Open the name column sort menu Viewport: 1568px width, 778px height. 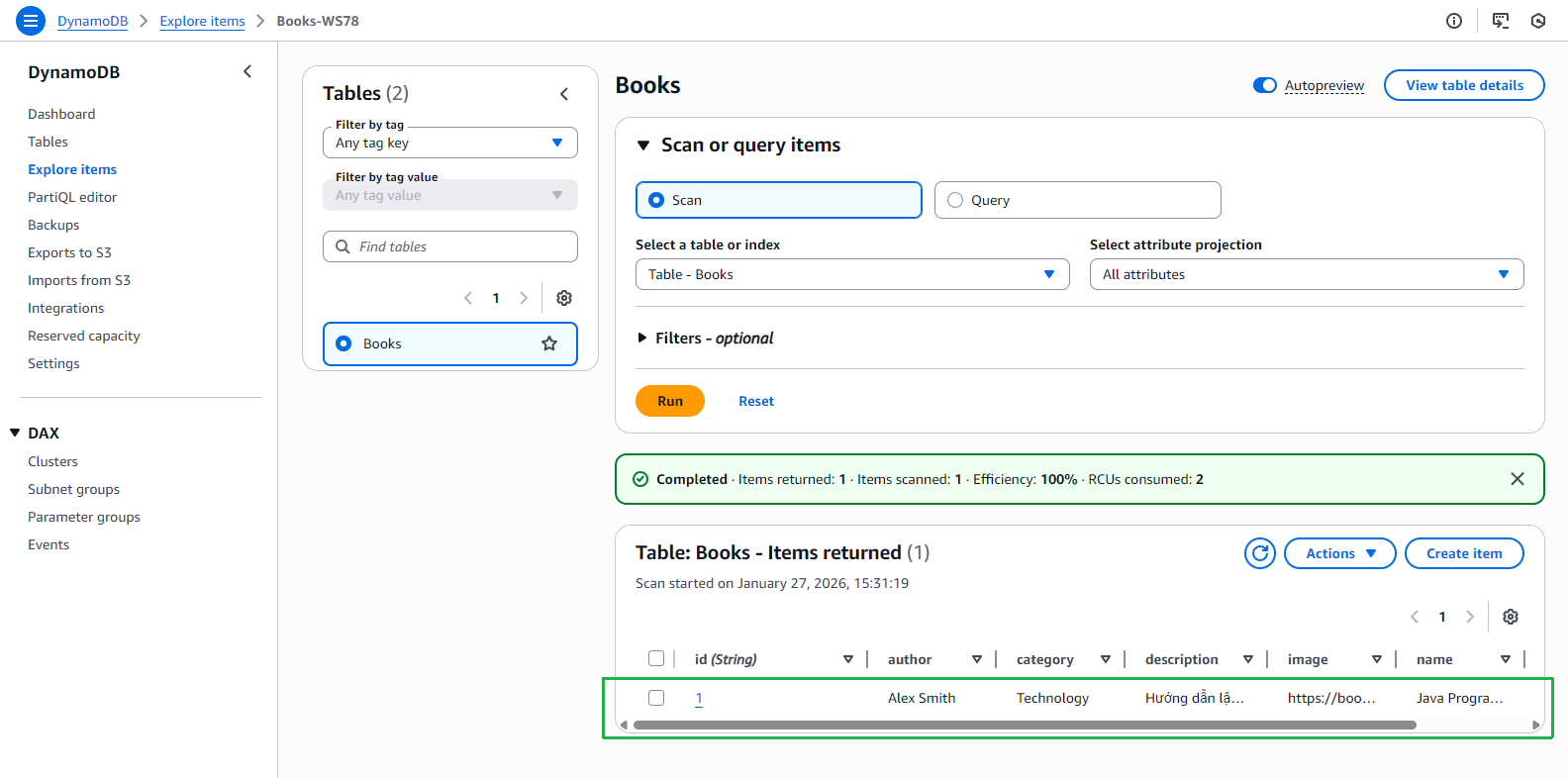[x=1506, y=659]
